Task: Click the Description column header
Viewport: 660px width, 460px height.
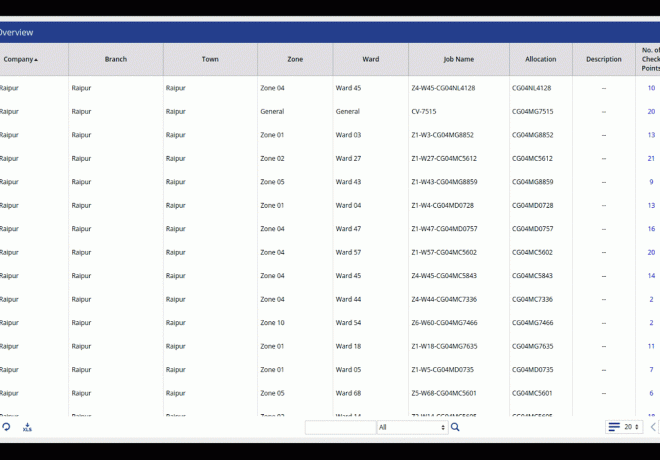Action: click(604, 59)
